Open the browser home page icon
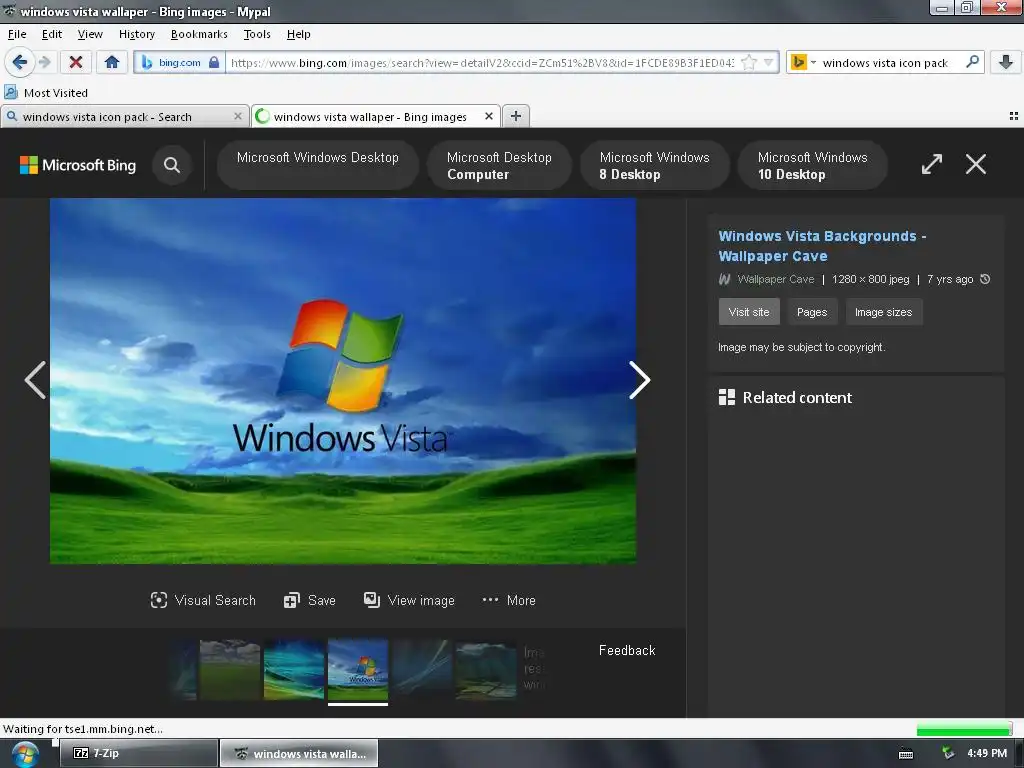Viewport: 1024px width, 768px height. point(112,62)
